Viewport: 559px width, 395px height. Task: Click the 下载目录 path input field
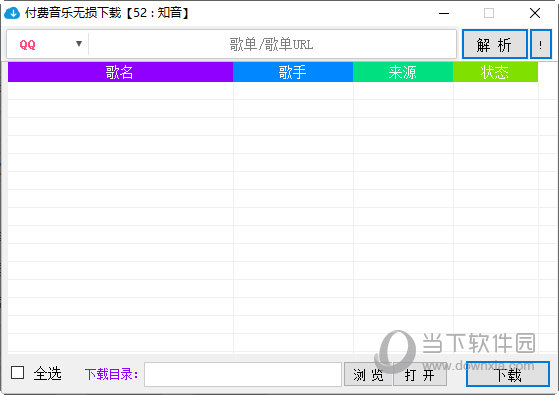point(243,374)
